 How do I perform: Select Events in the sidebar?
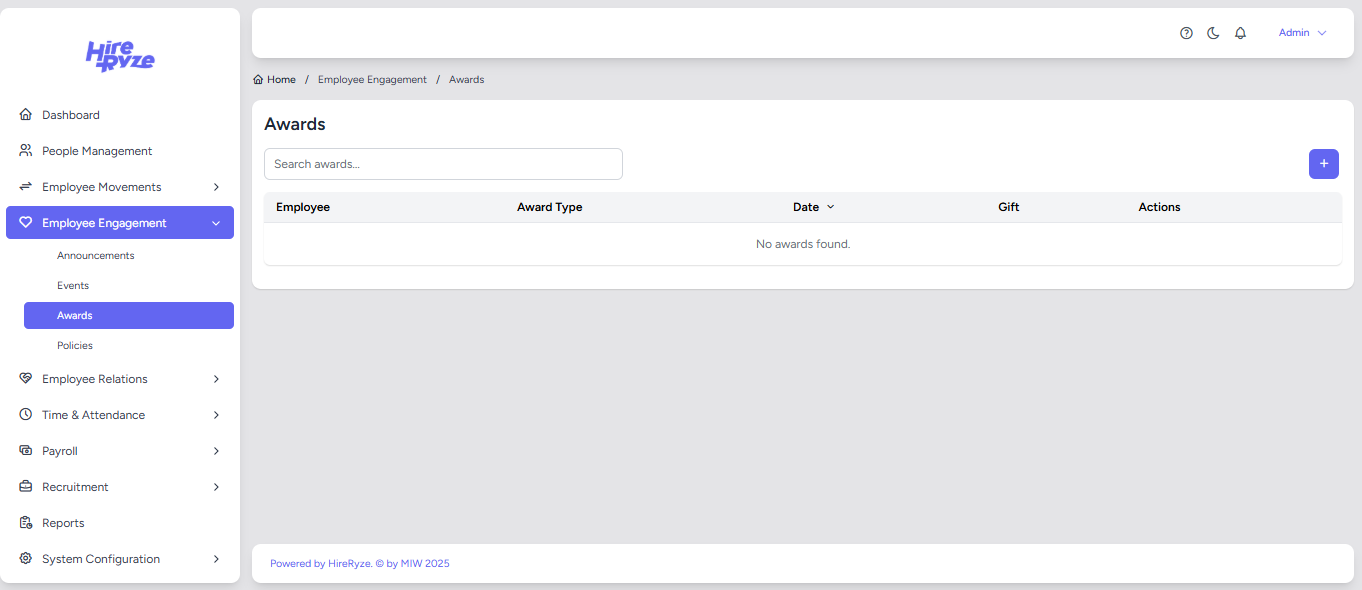pos(73,286)
